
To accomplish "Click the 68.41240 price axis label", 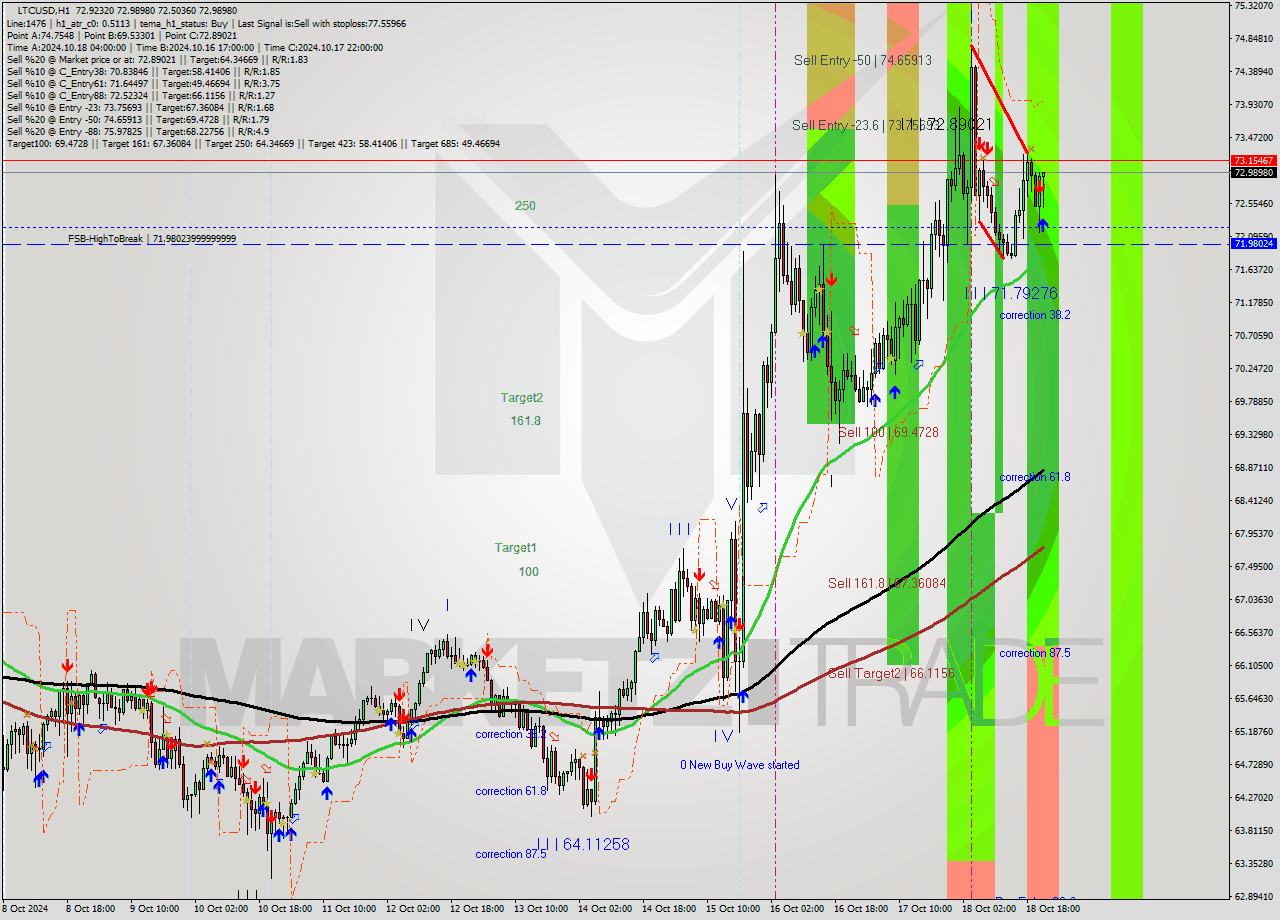I will 1253,500.
